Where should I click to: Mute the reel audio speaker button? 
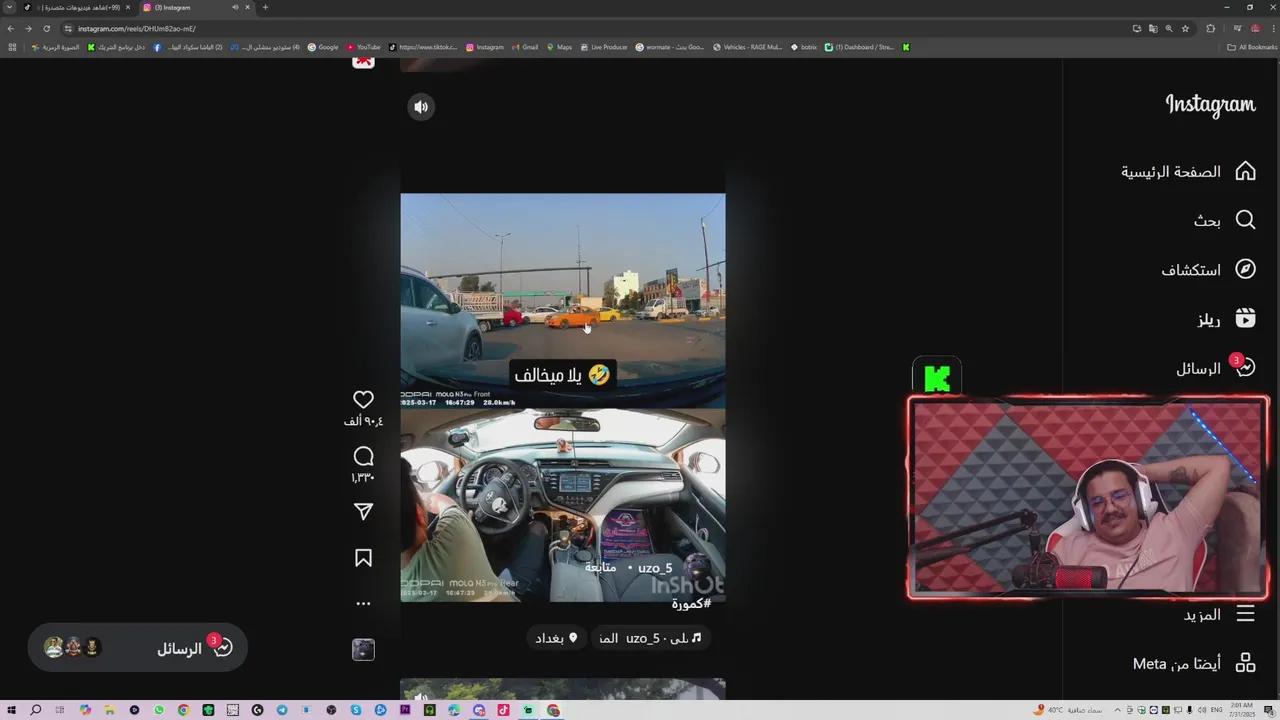(421, 107)
